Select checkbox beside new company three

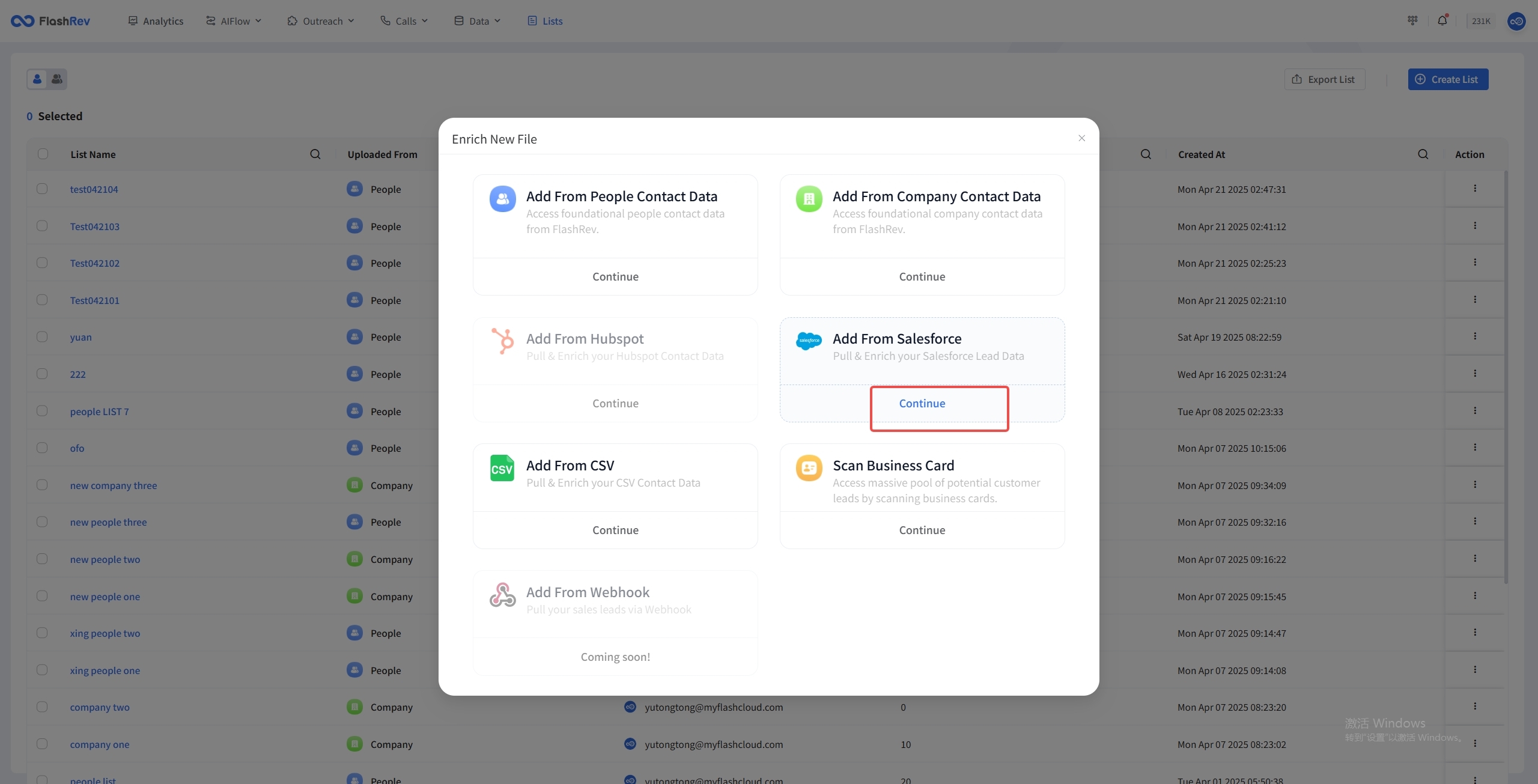42,485
